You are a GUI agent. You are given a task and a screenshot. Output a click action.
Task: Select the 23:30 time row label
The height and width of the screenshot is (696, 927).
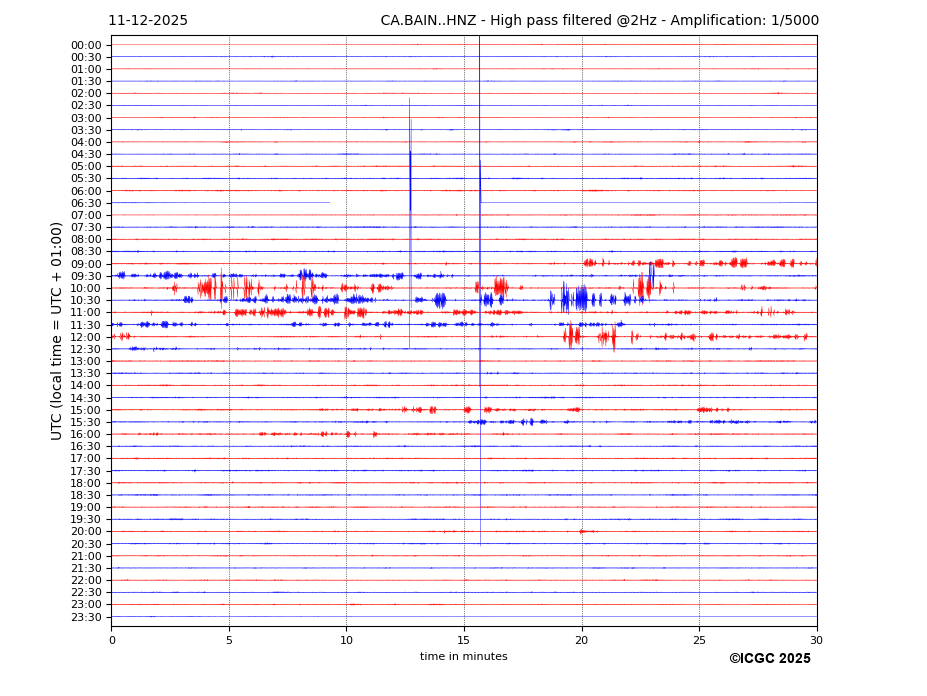(x=86, y=617)
